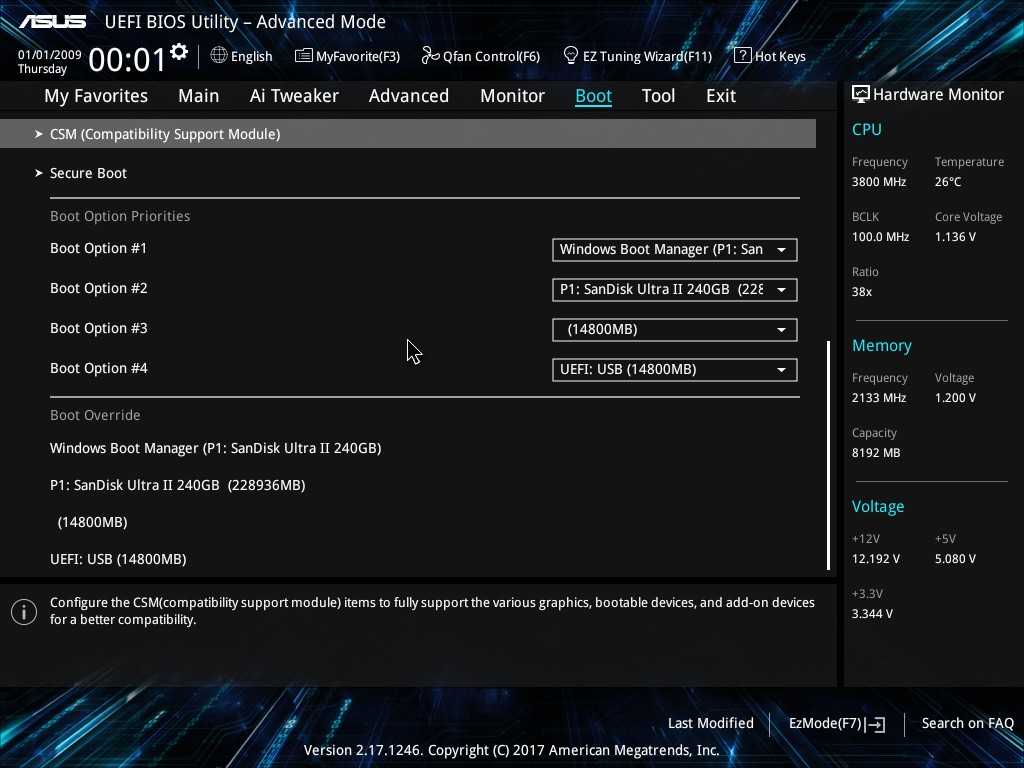This screenshot has width=1024, height=768.
Task: Switch to Main tab
Action: click(x=199, y=96)
